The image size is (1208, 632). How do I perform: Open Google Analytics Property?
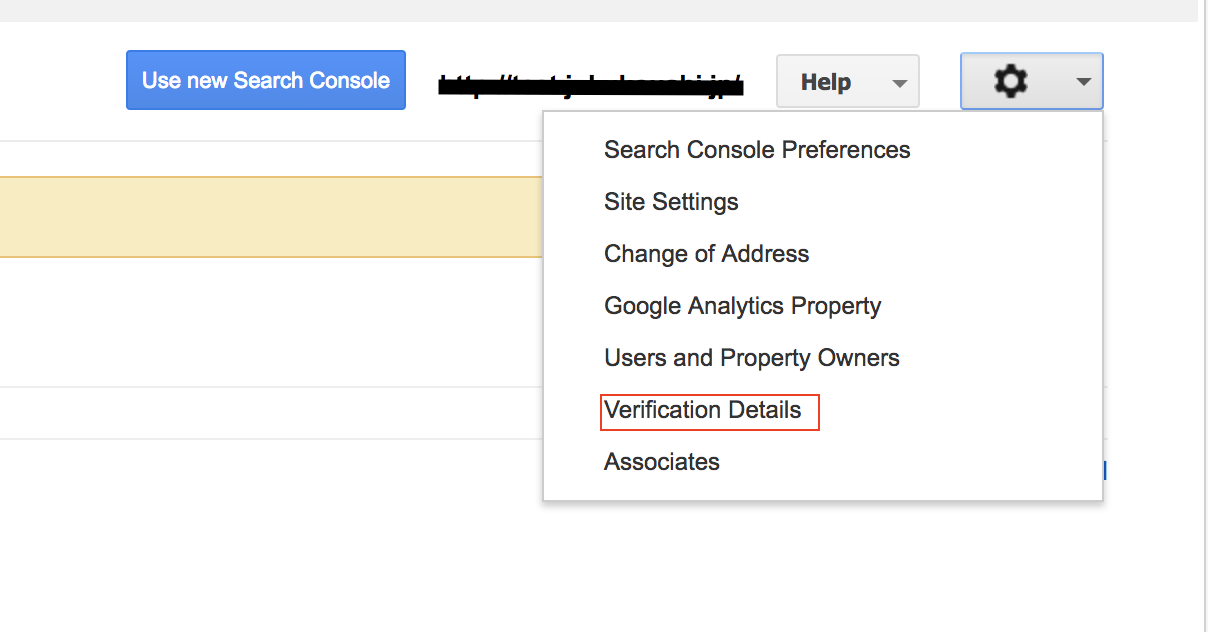click(x=743, y=306)
